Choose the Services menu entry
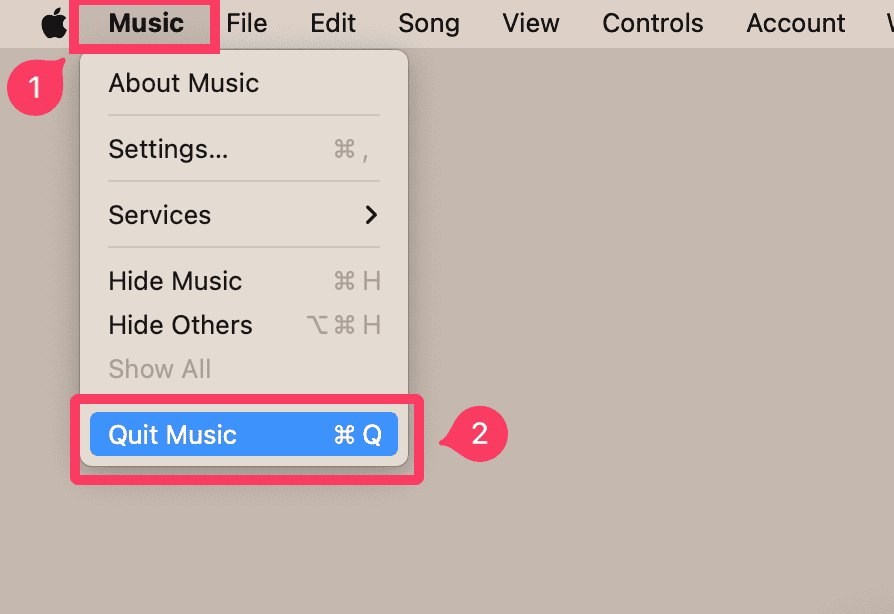894x614 pixels. 160,215
